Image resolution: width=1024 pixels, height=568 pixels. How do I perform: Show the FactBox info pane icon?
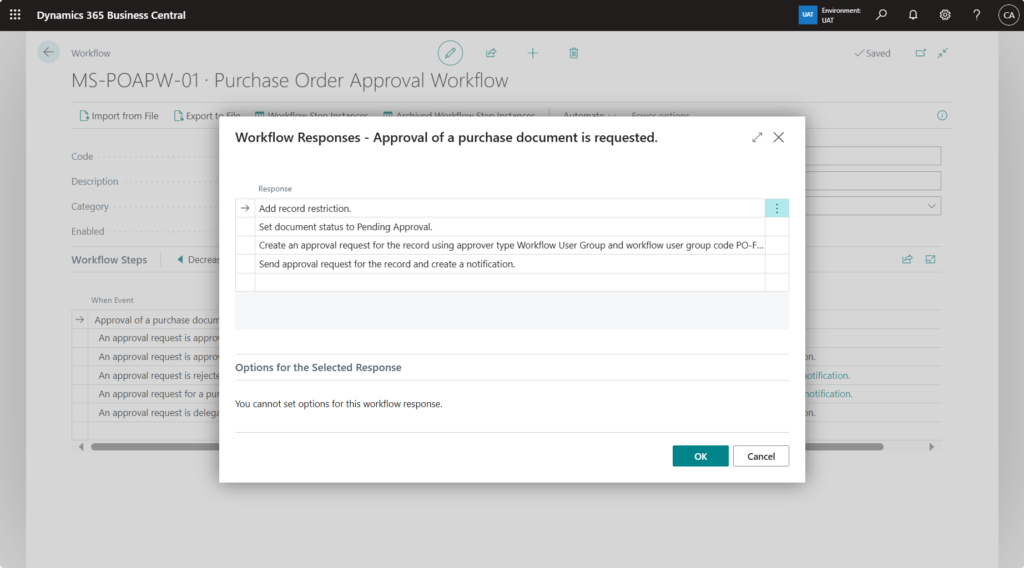[x=942, y=116]
